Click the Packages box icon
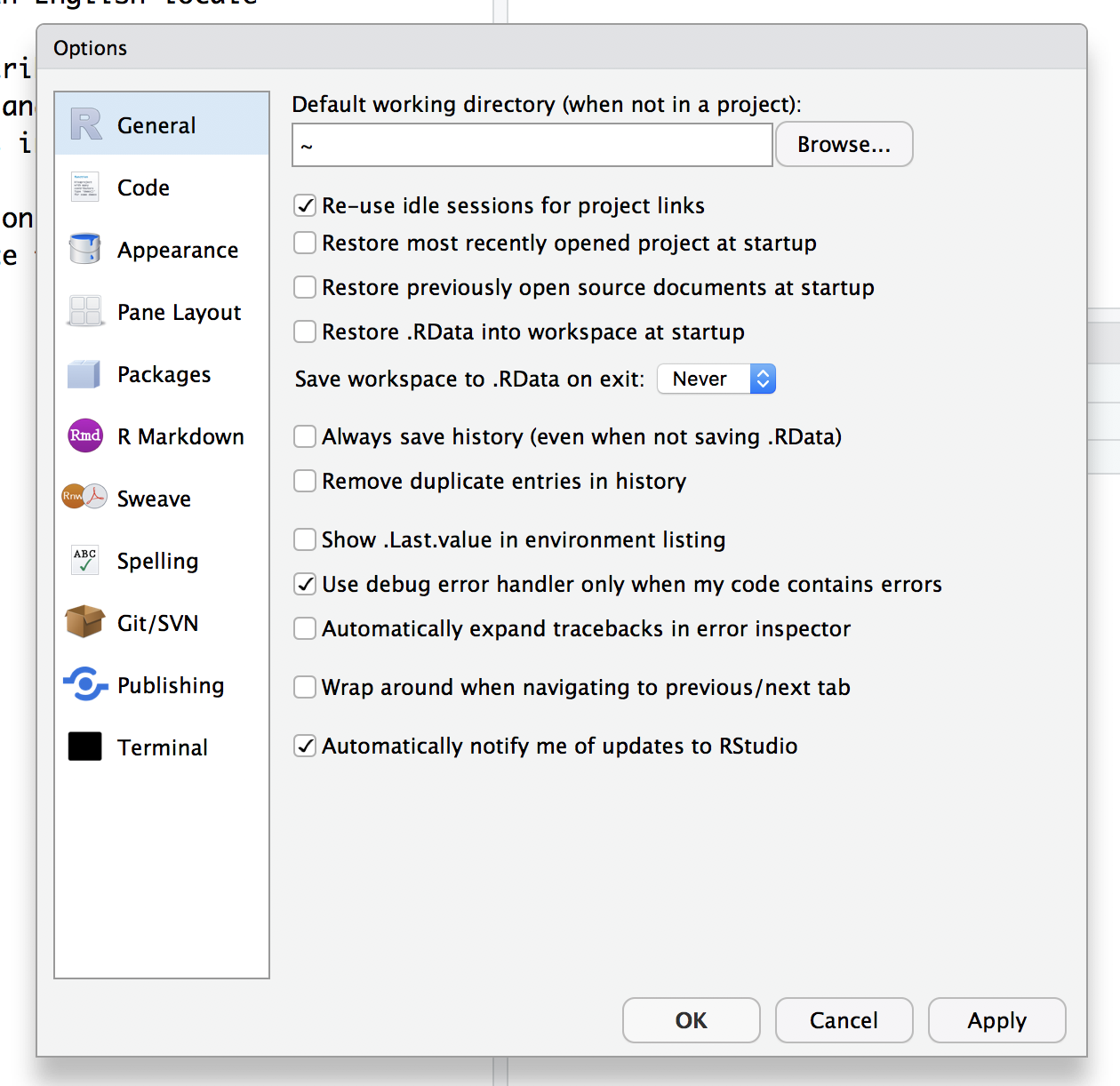The width and height of the screenshot is (1120, 1086). 85,374
